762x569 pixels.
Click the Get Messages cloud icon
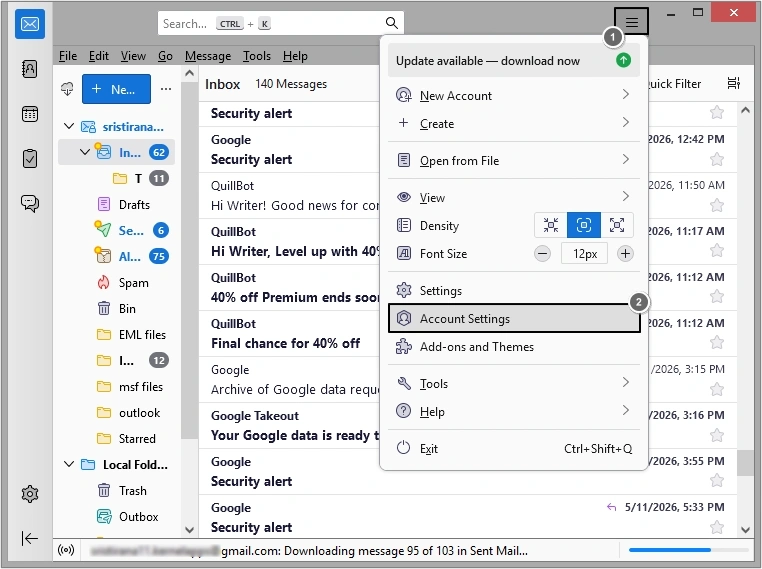pos(67,89)
